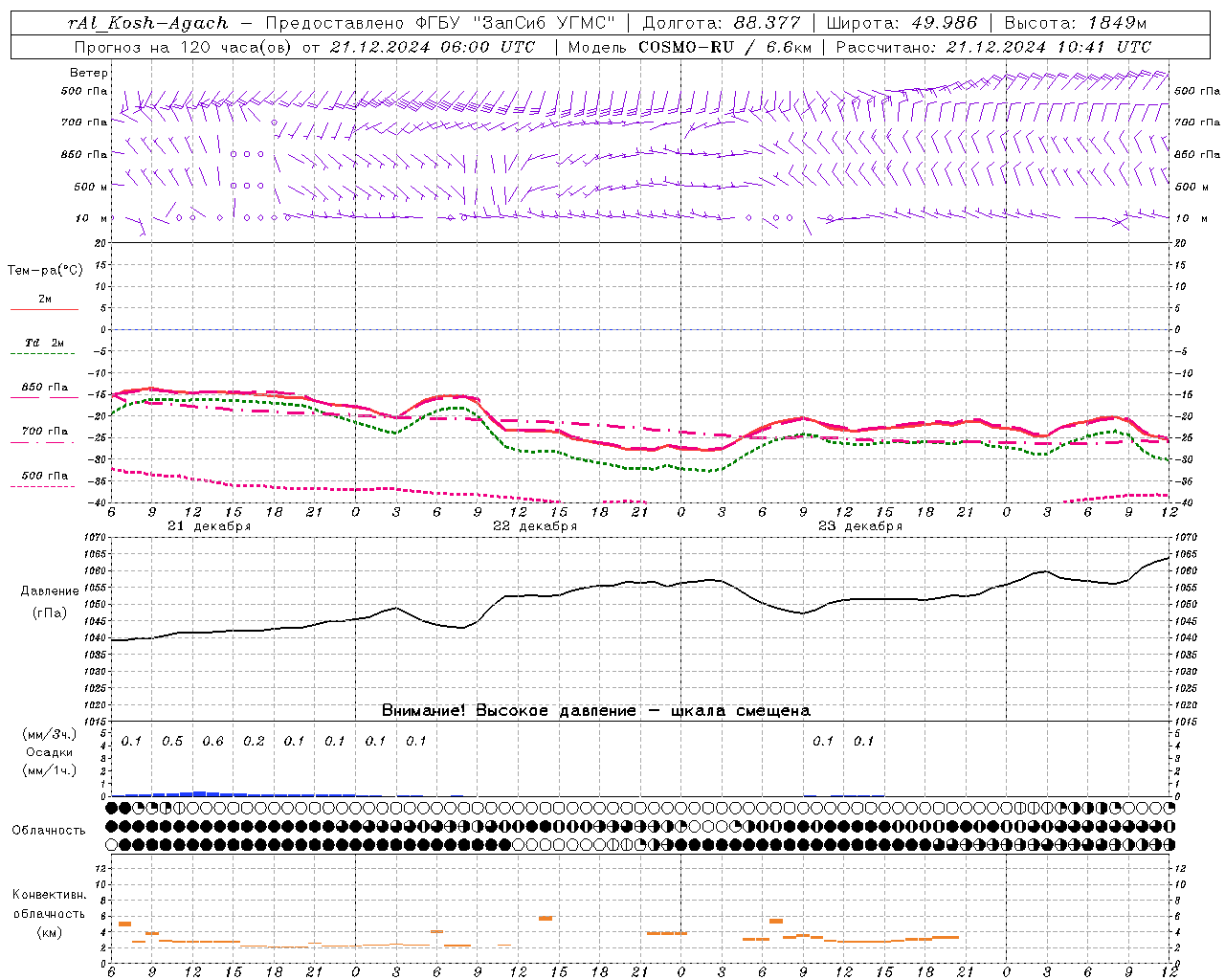Click the 1015 label on the left pressure axis
Screen dimensions: 1225x980
coord(96,722)
